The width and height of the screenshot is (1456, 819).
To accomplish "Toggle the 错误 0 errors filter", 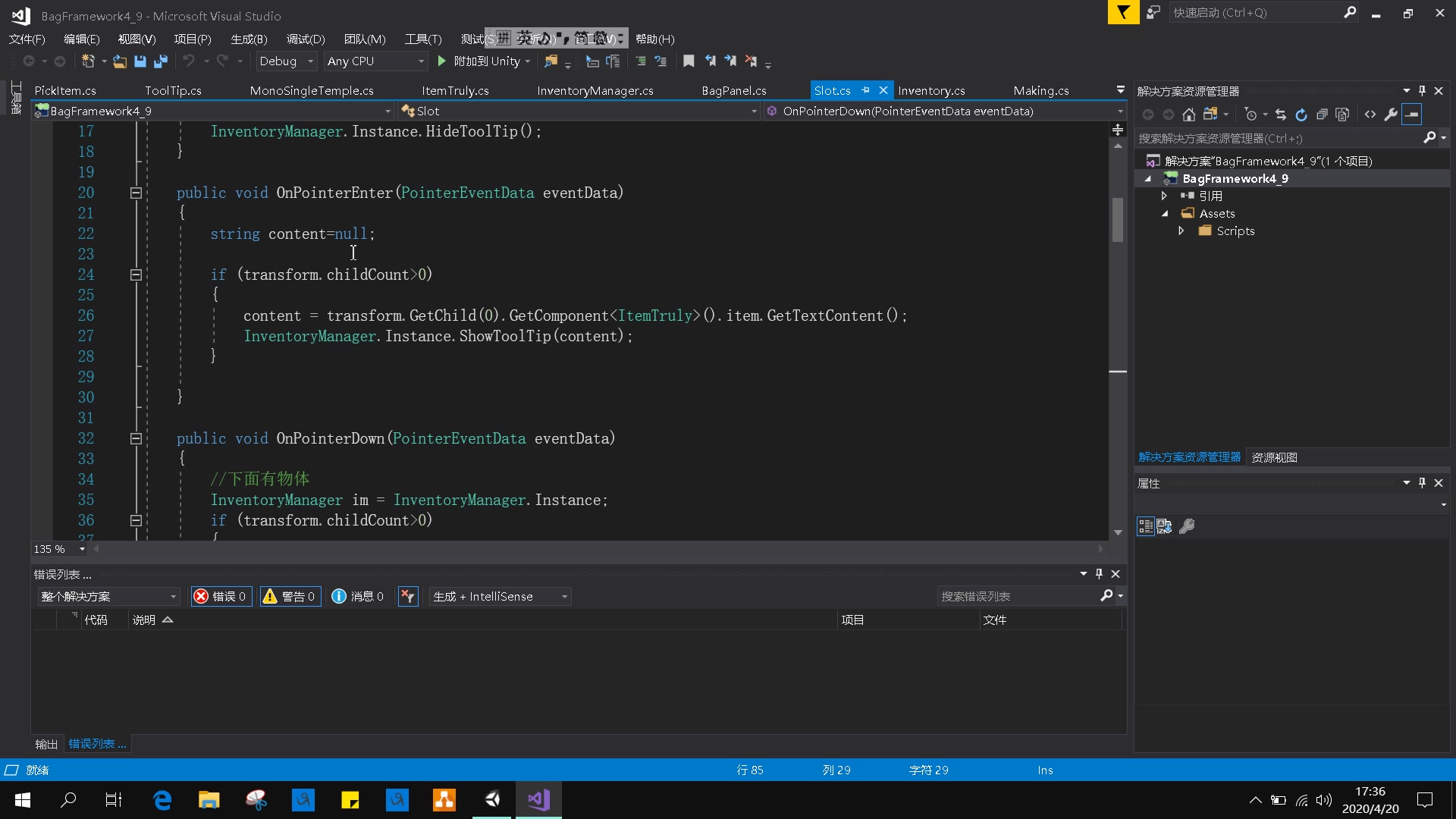I will [x=221, y=596].
